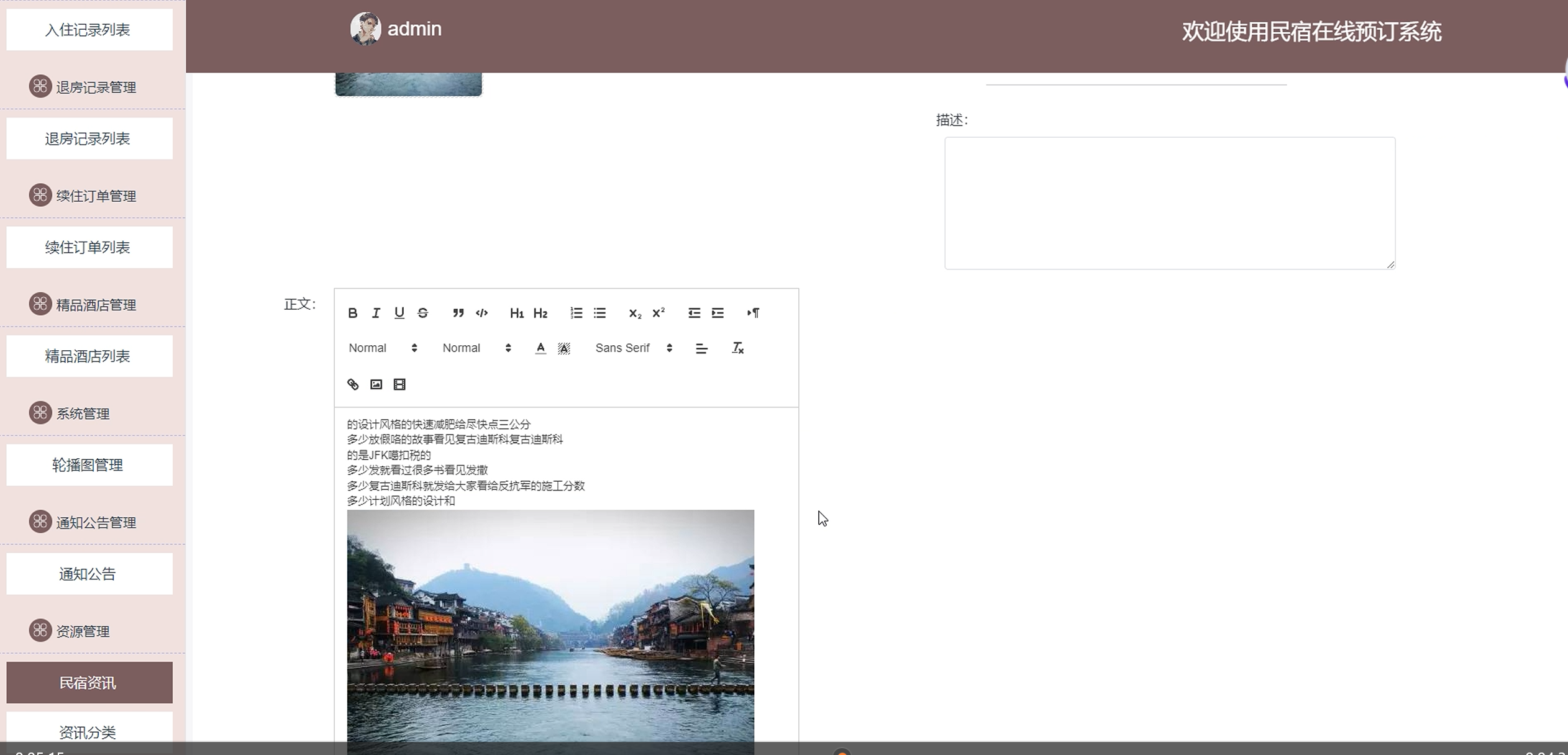Open the first Normal size dropdown
This screenshot has width=1568, height=755.
[x=382, y=348]
